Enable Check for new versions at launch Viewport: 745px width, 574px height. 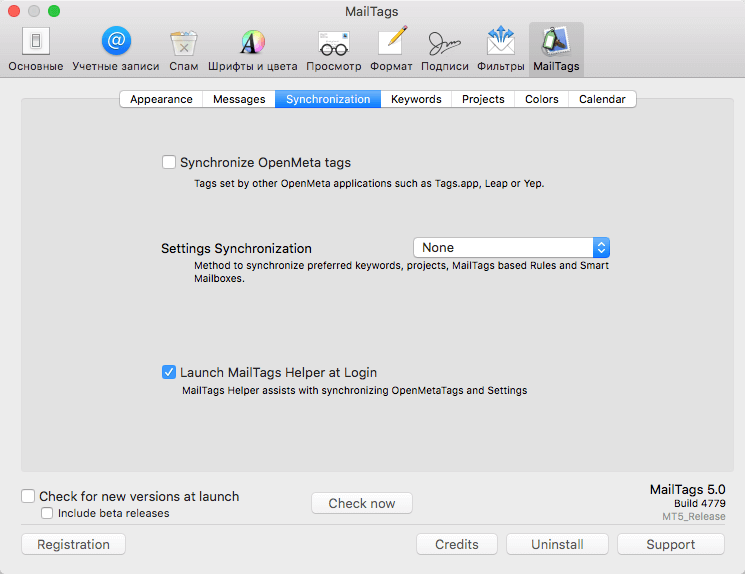tap(28, 496)
